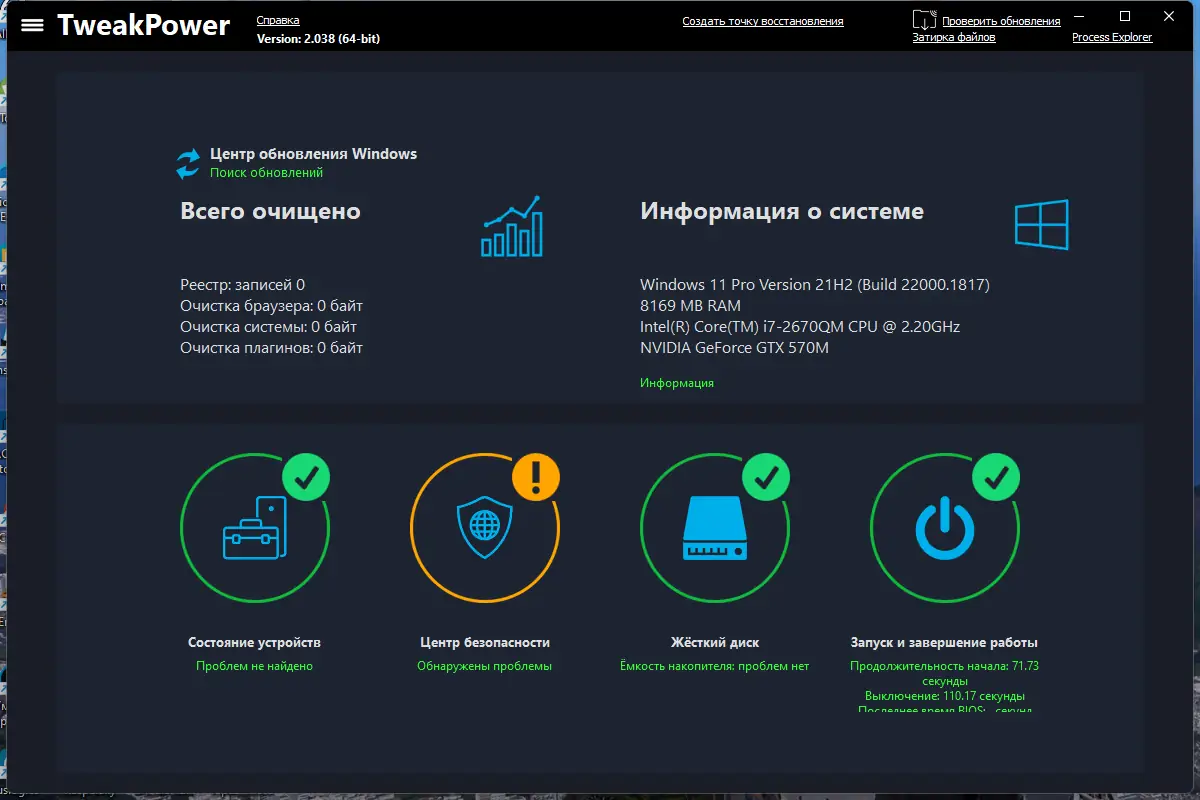This screenshot has width=1200, height=800.
Task: Click the Реестр: записей 0 line
Action: (x=242, y=285)
